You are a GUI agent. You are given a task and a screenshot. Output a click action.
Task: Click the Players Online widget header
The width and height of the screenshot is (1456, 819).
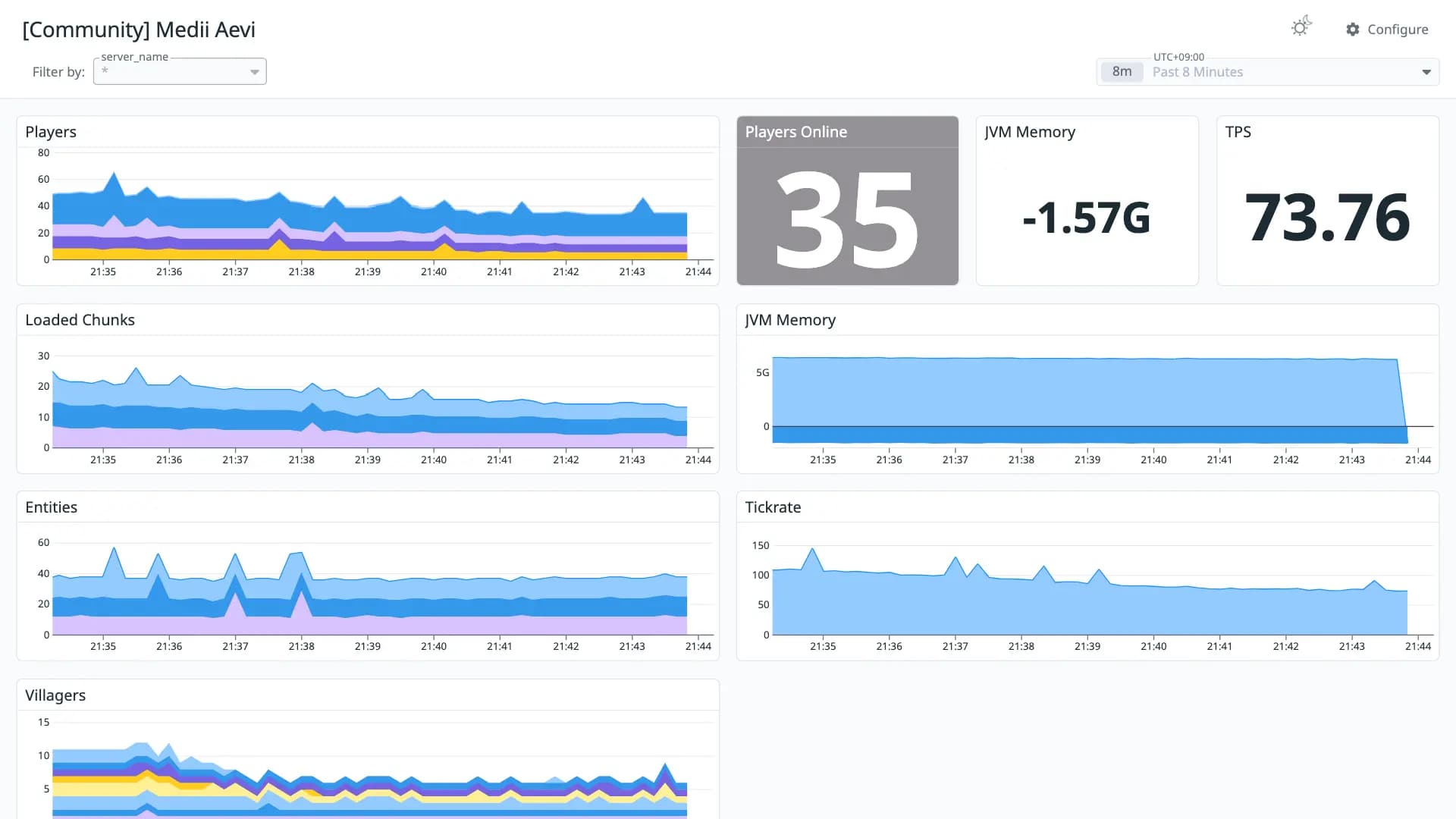point(847,132)
